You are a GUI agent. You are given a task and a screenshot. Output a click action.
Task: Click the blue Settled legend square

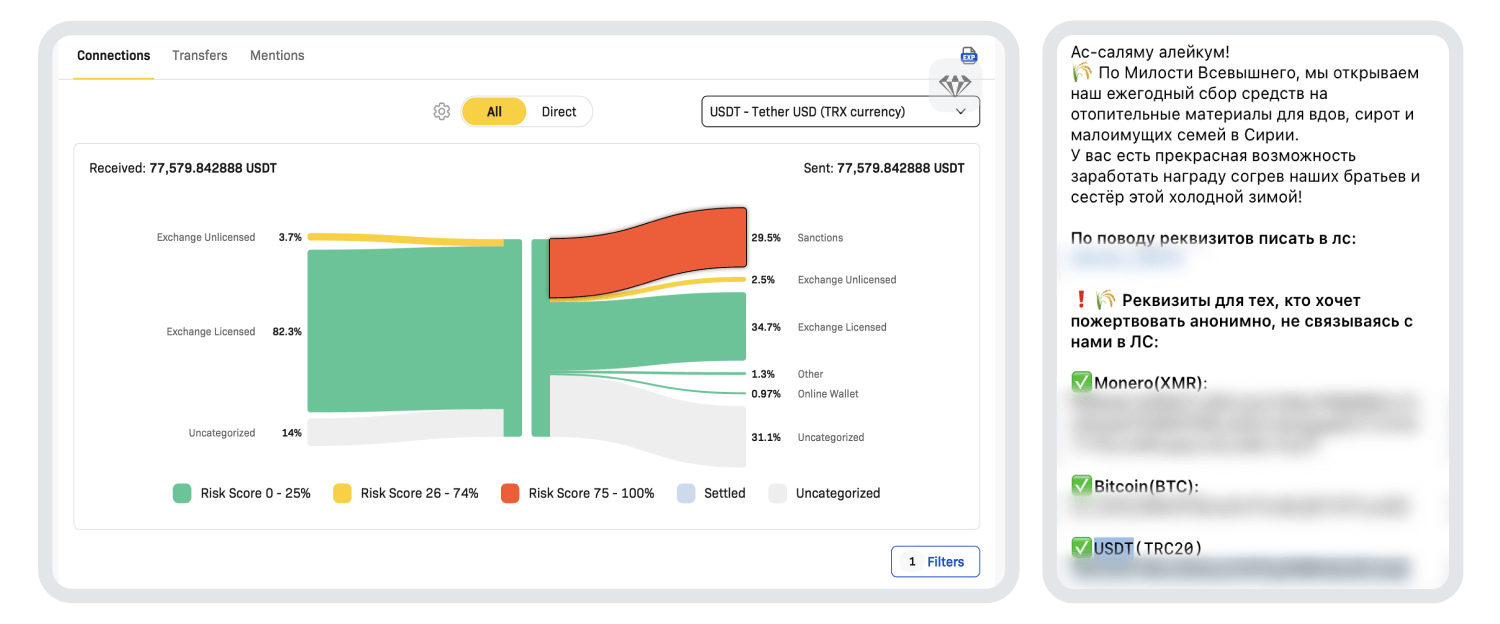(x=686, y=493)
